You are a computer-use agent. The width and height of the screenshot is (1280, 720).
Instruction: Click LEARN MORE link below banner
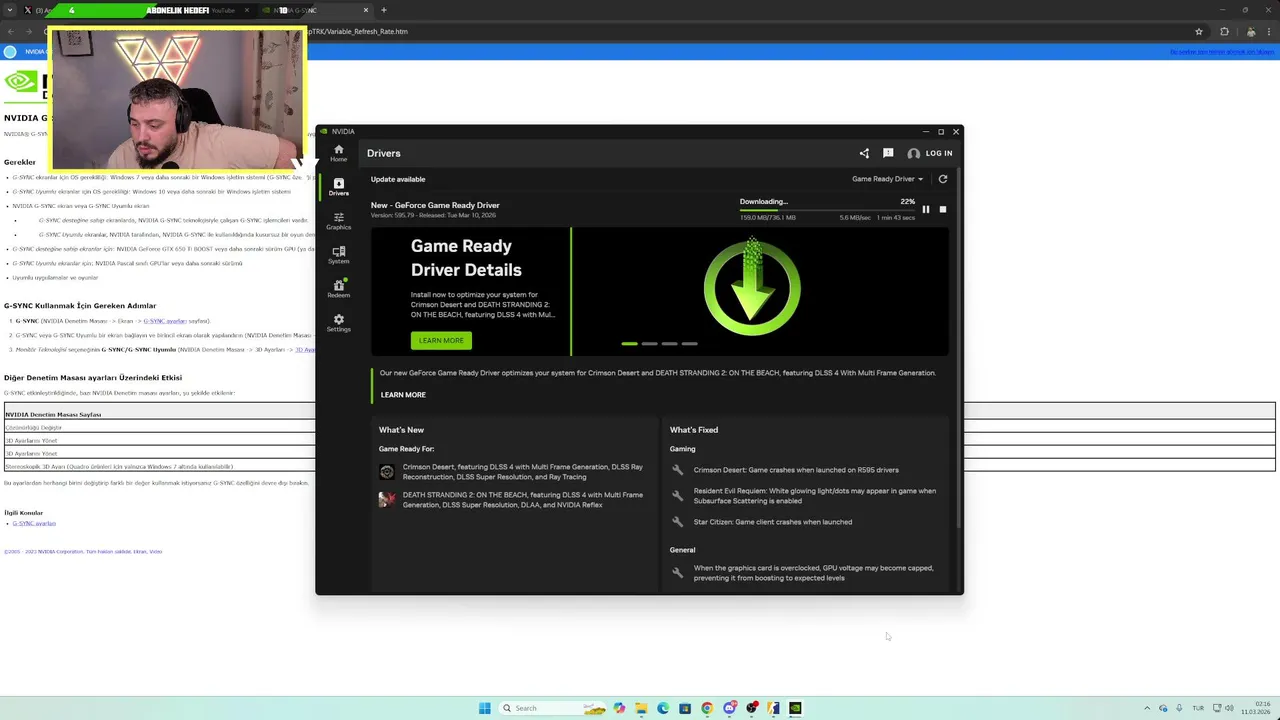pyautogui.click(x=403, y=395)
